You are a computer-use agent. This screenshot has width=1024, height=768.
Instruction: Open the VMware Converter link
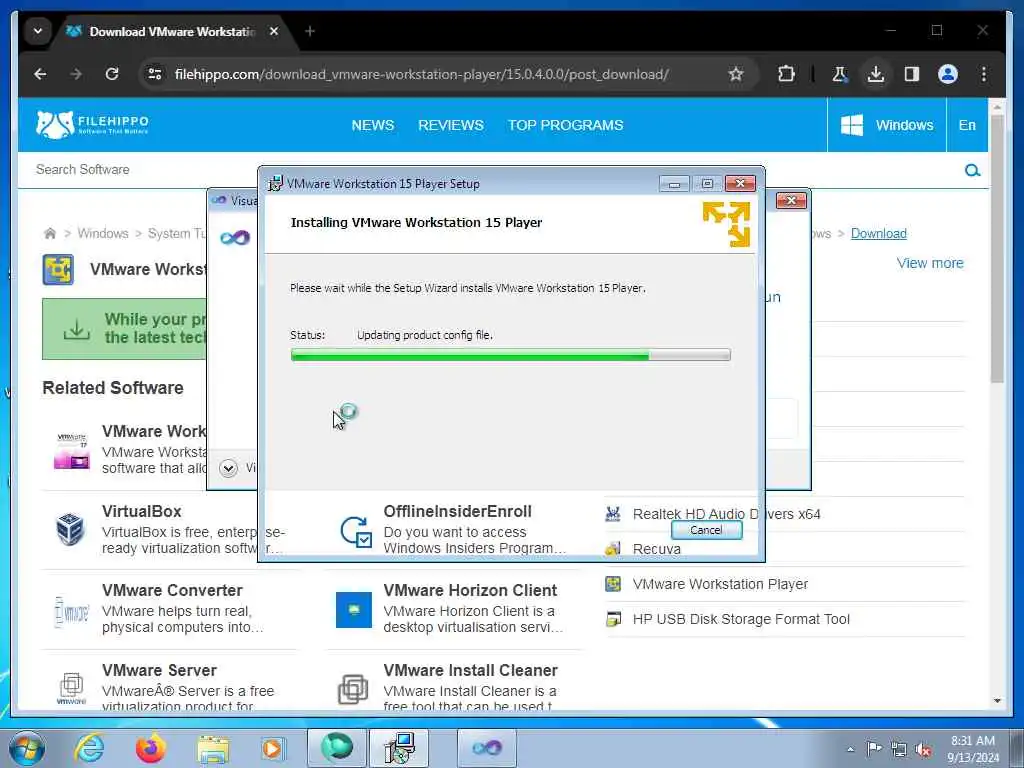(172, 590)
